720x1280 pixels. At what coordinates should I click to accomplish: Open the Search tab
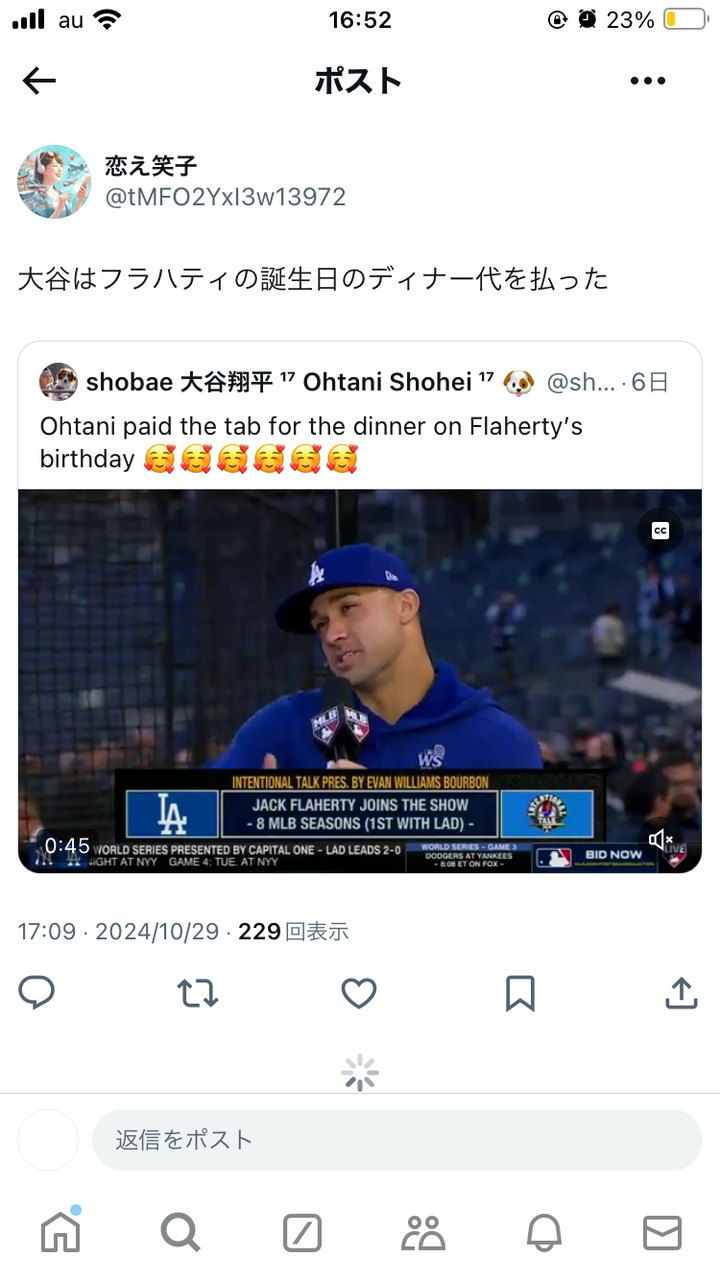[x=180, y=1233]
